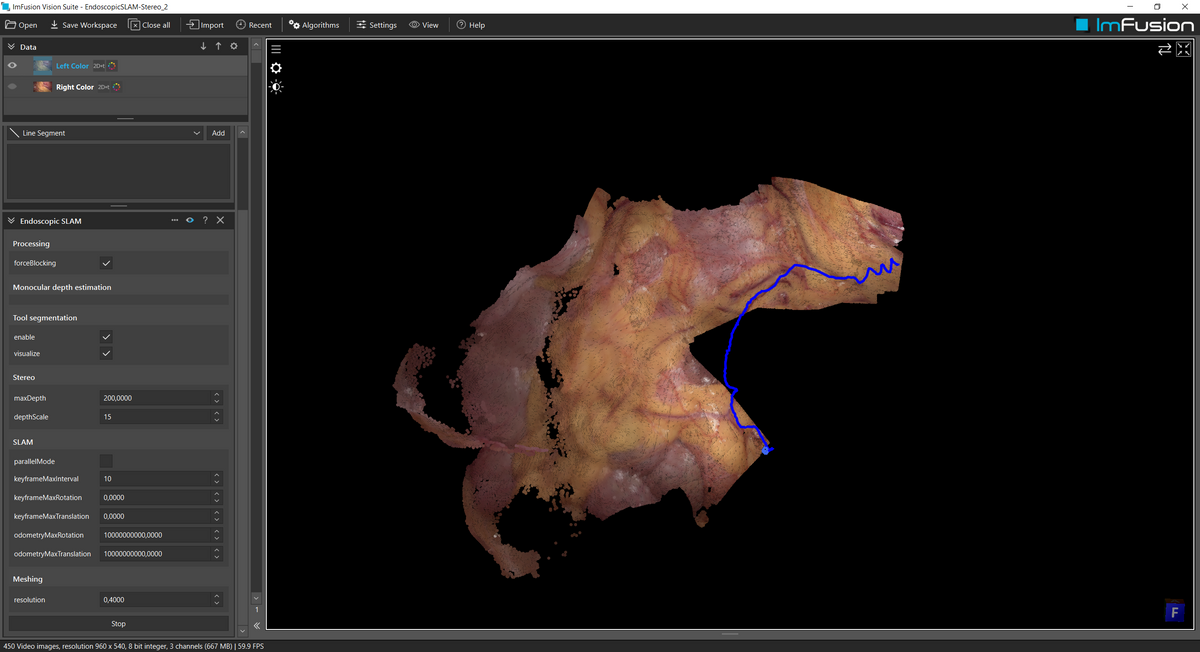Show the Right Color dataset via eye icon
This screenshot has height=652, width=1200.
[13, 87]
